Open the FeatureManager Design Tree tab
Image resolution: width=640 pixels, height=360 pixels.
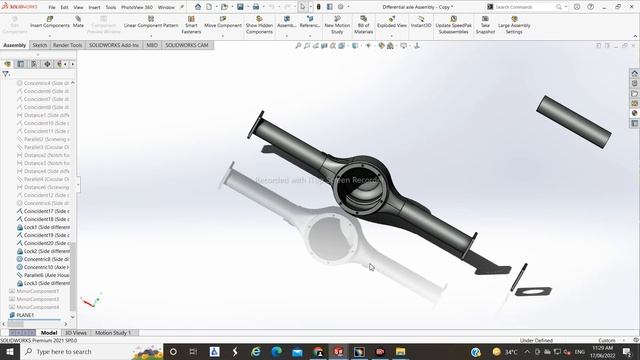pyautogui.click(x=7, y=64)
